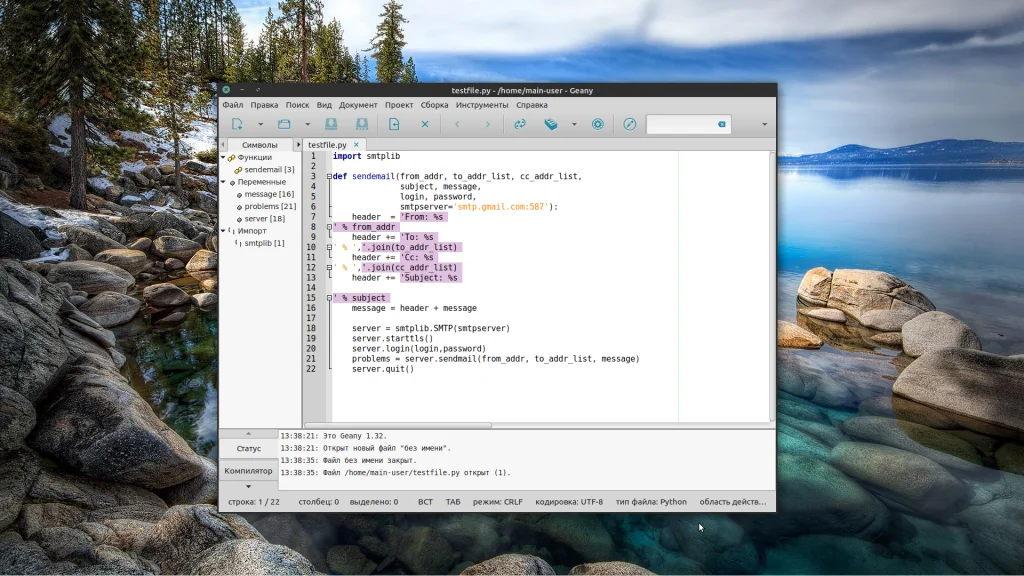Click the New file toolbar icon
This screenshot has width=1024, height=576.
point(237,124)
